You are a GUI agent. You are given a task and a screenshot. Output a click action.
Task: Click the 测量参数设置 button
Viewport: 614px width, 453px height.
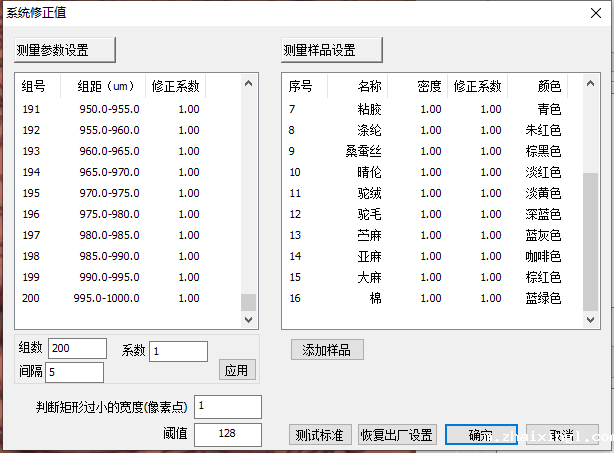click(65, 50)
